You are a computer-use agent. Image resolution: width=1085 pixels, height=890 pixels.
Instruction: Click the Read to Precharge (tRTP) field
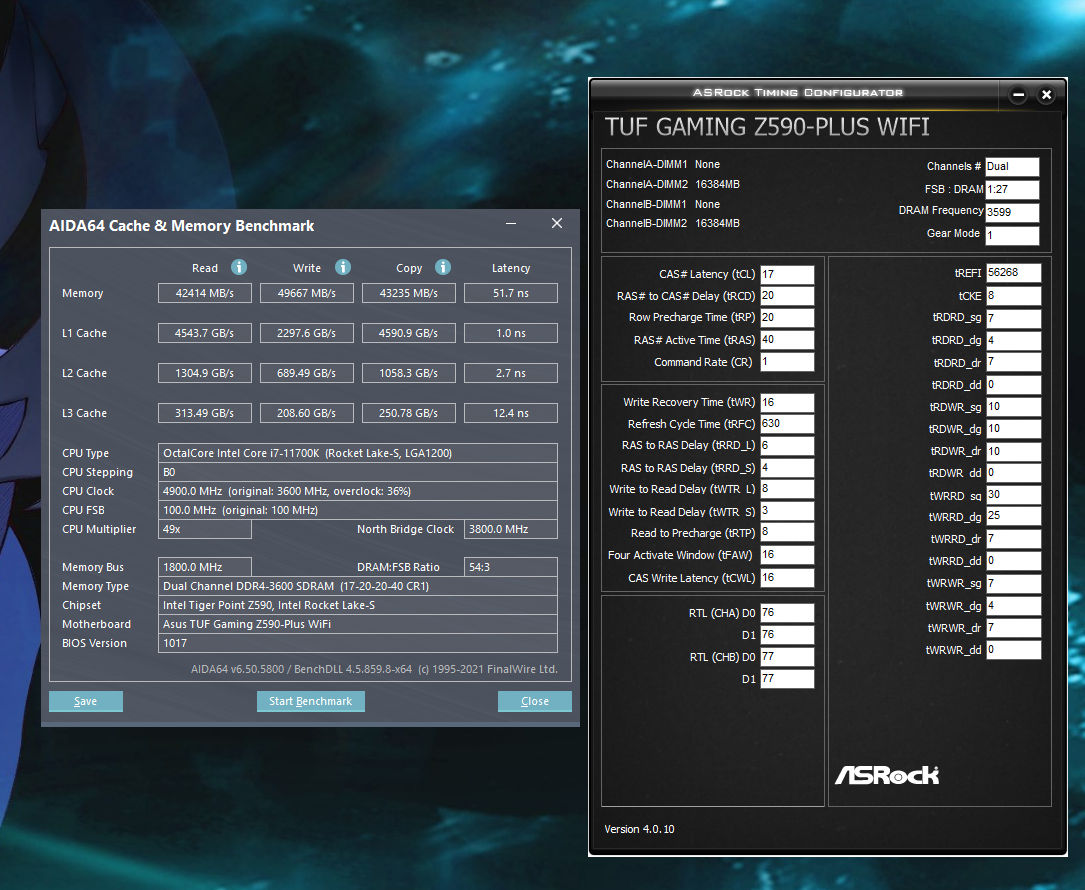(787, 532)
